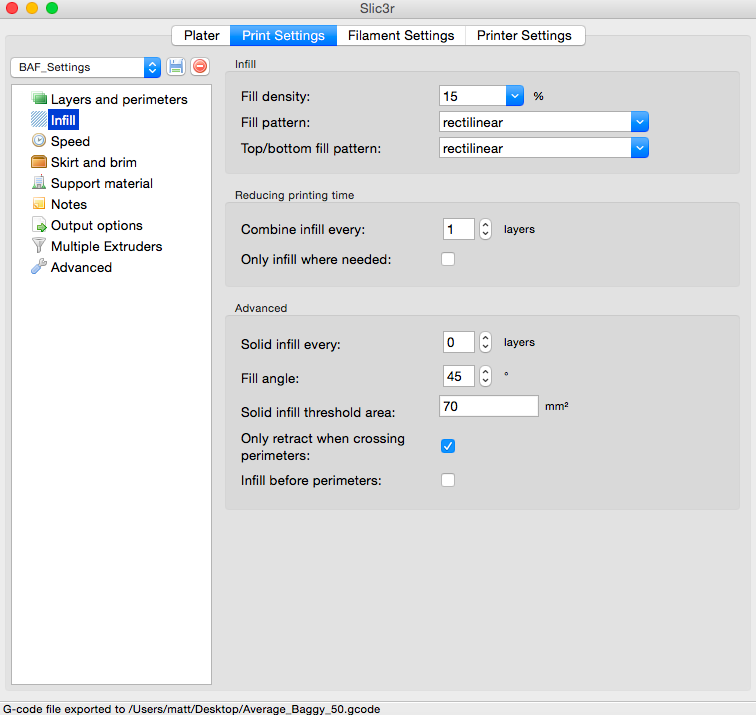Screen dimensions: 756x715
Task: Enable Infill before perimeters checkbox
Action: coord(448,480)
